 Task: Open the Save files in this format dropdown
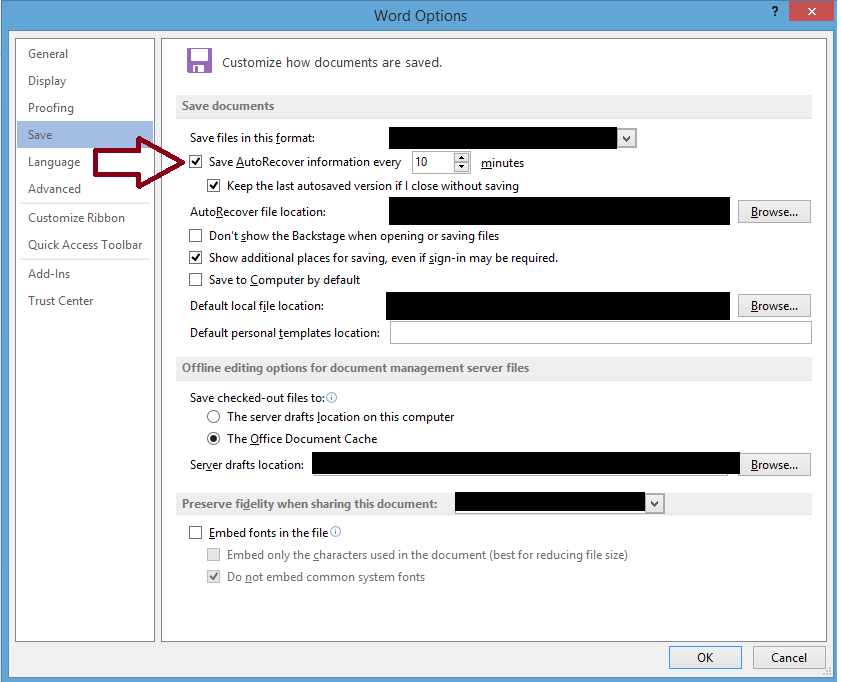(626, 139)
